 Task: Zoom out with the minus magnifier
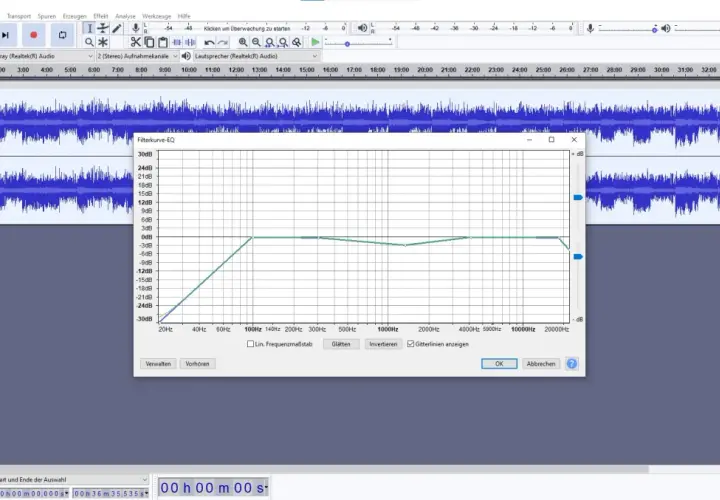pyautogui.click(x=256, y=42)
